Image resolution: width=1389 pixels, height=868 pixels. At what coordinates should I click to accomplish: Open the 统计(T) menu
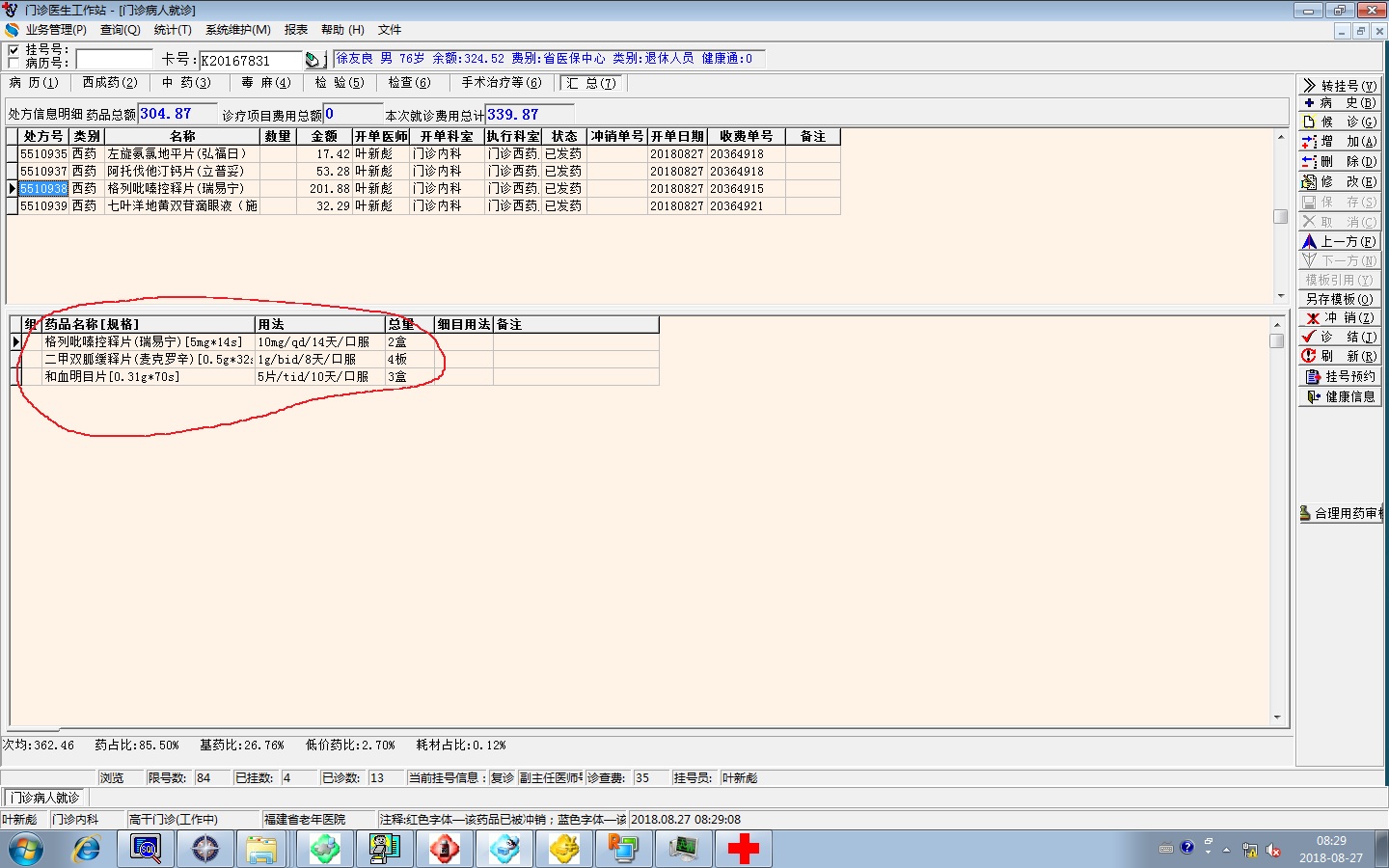(173, 30)
